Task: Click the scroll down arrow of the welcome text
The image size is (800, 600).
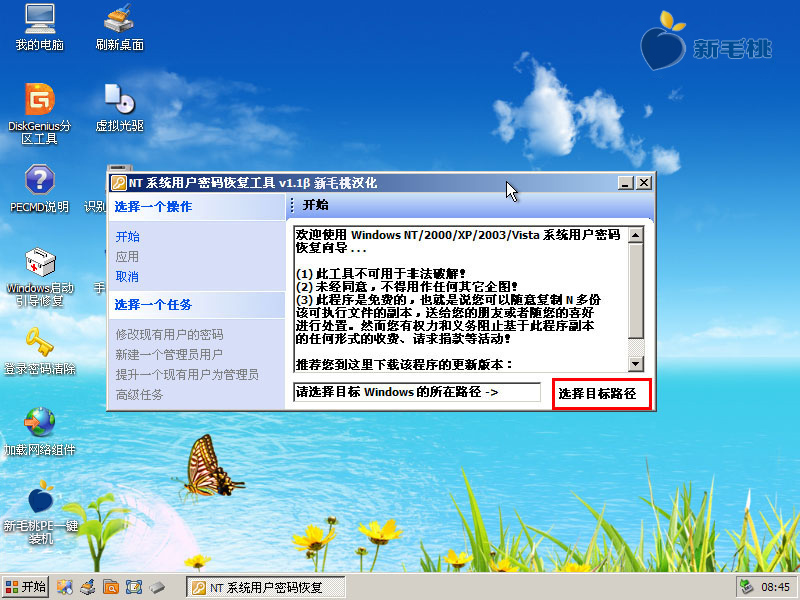Action: tap(636, 364)
